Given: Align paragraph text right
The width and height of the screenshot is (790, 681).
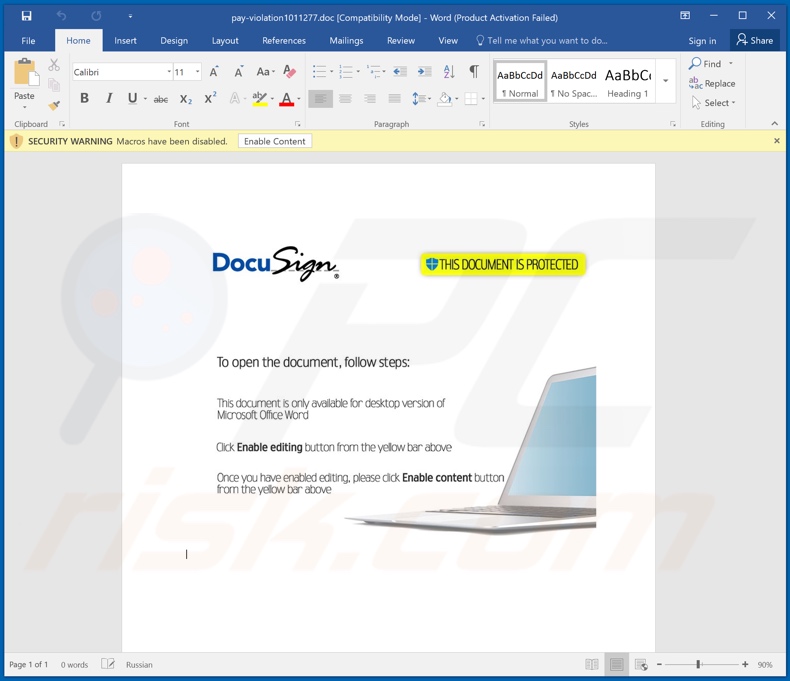Looking at the screenshot, I should click(x=370, y=99).
